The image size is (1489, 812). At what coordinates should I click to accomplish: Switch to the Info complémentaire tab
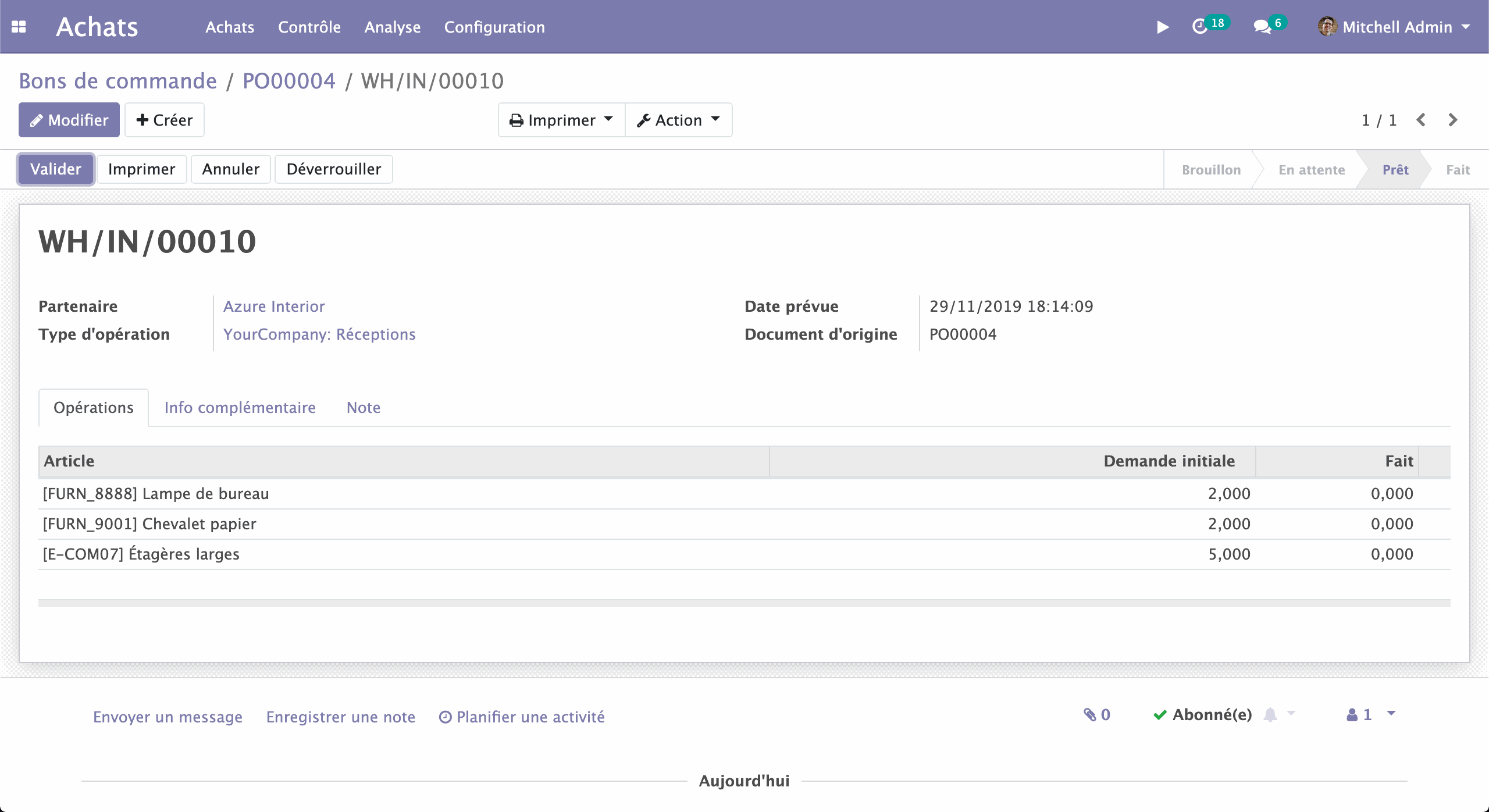[240, 407]
